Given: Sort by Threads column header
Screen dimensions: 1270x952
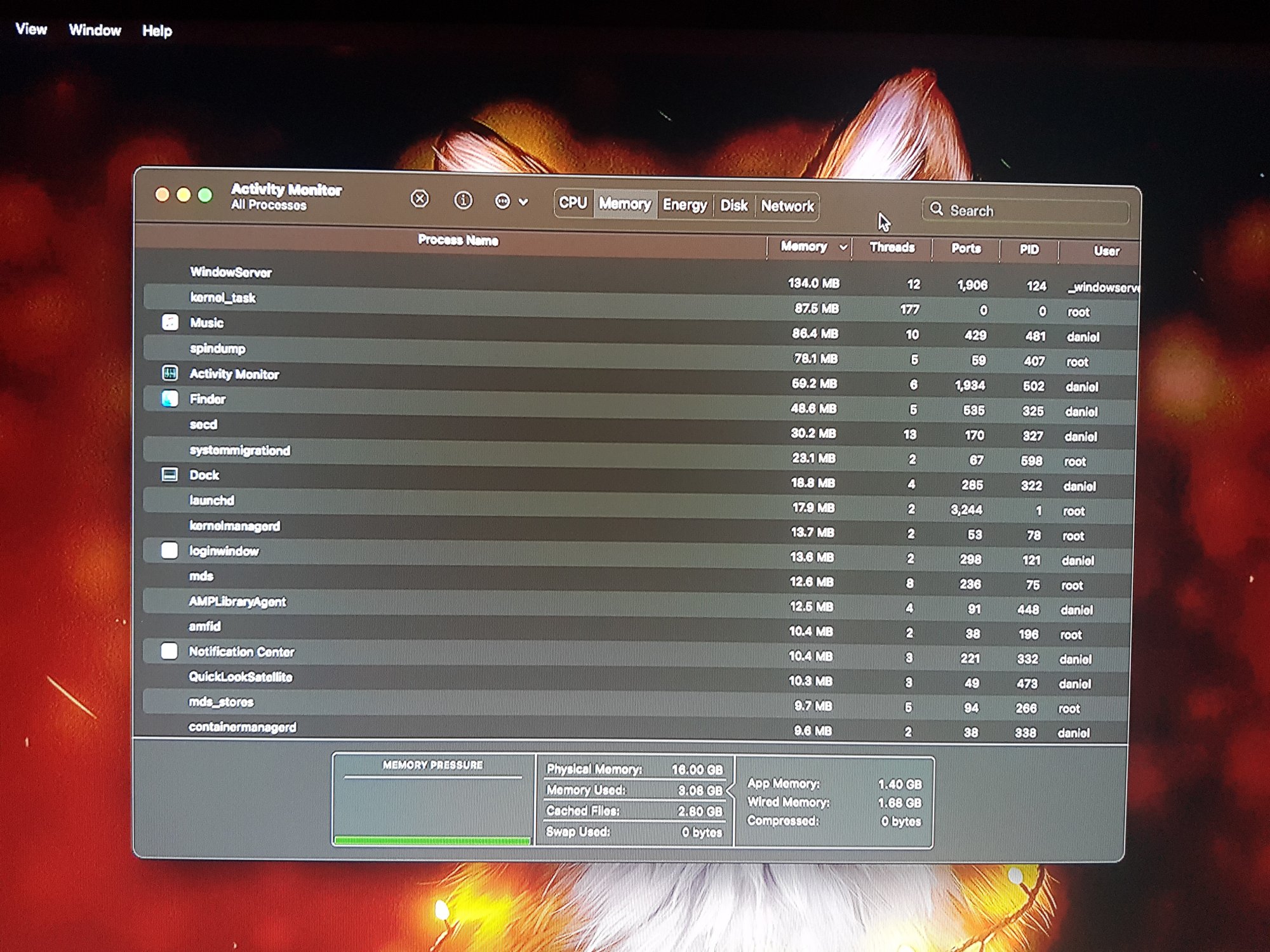Looking at the screenshot, I should coord(892,248).
